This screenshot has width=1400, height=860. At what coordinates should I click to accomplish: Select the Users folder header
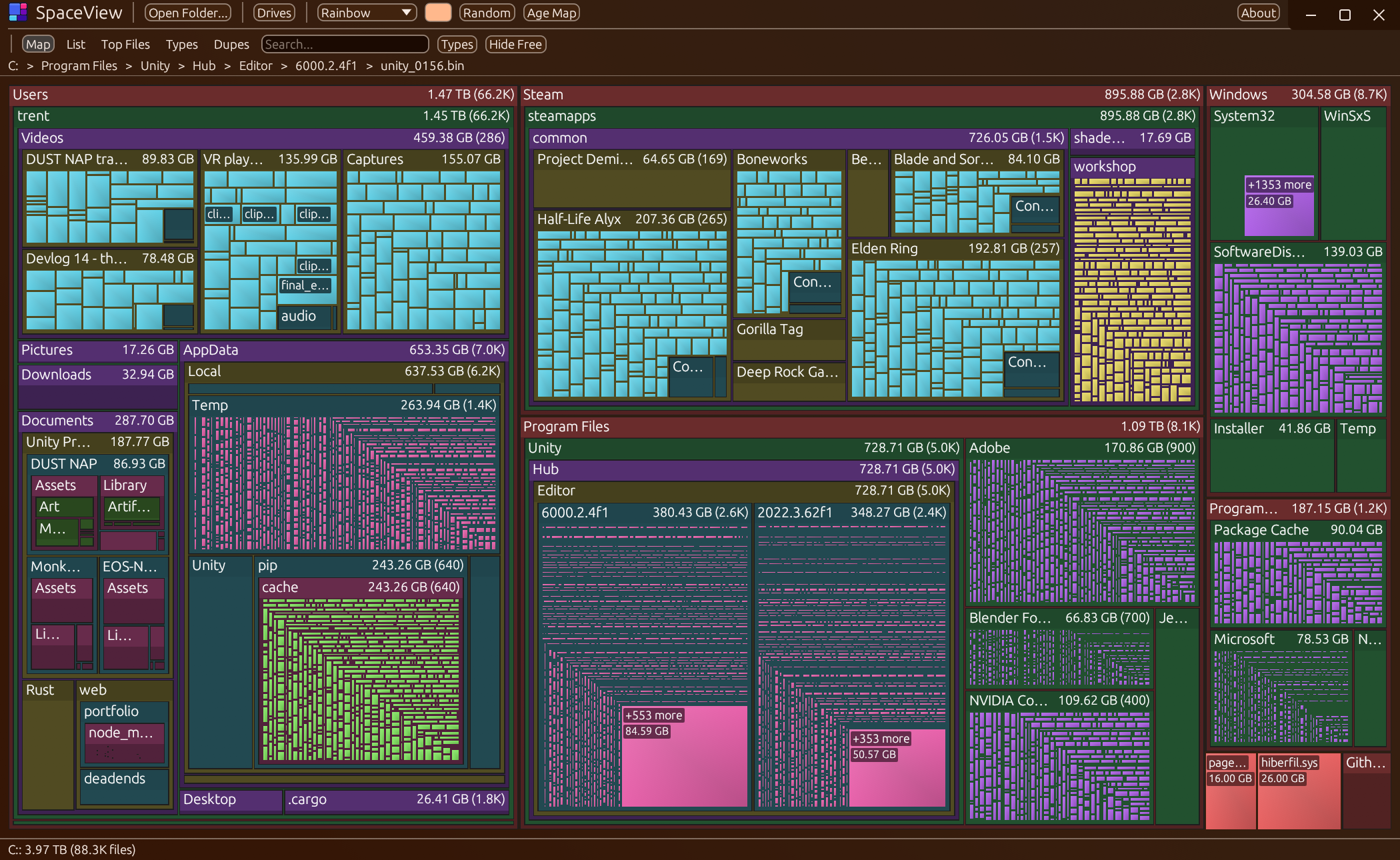263,95
